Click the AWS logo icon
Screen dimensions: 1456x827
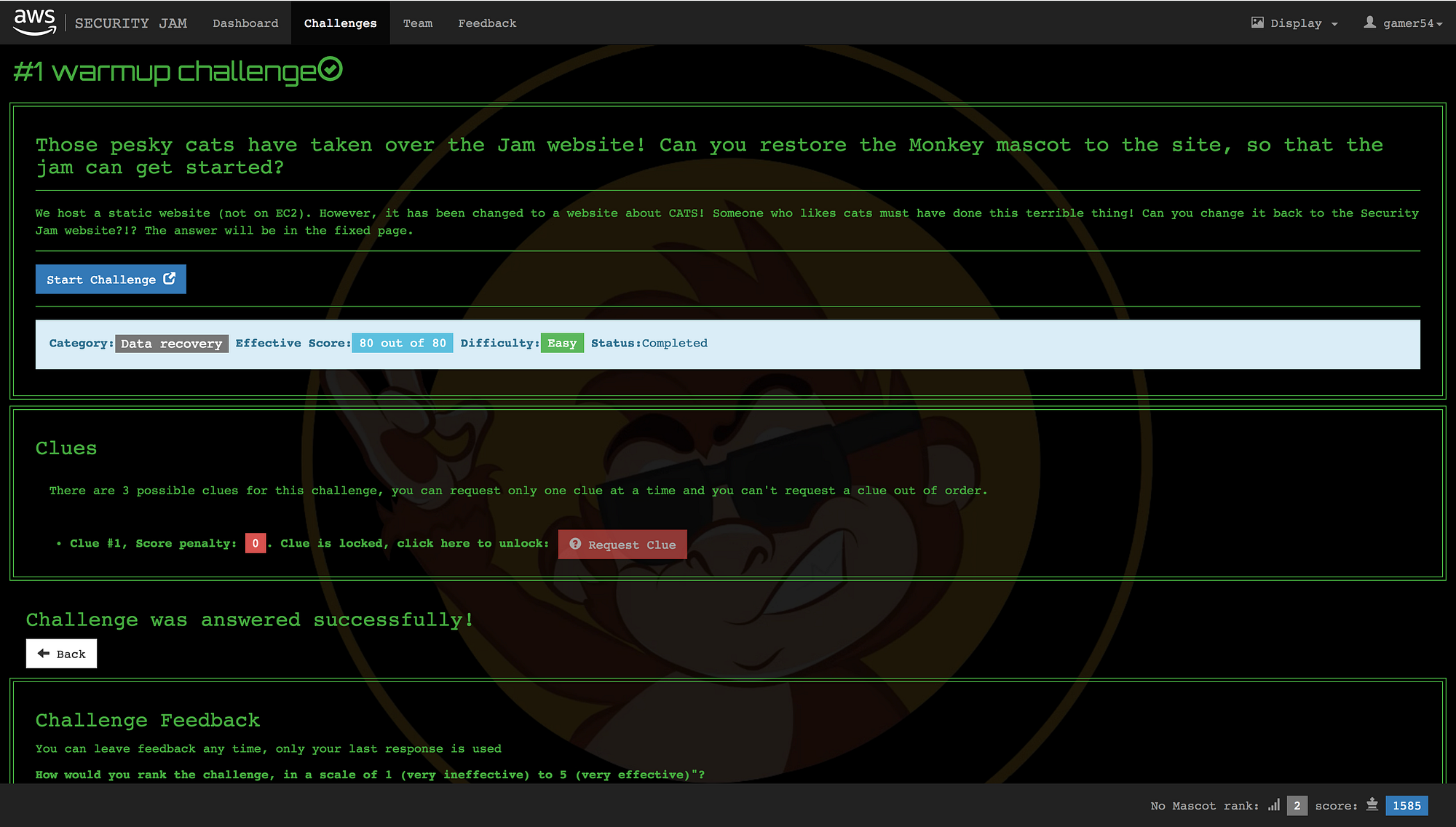click(x=34, y=22)
